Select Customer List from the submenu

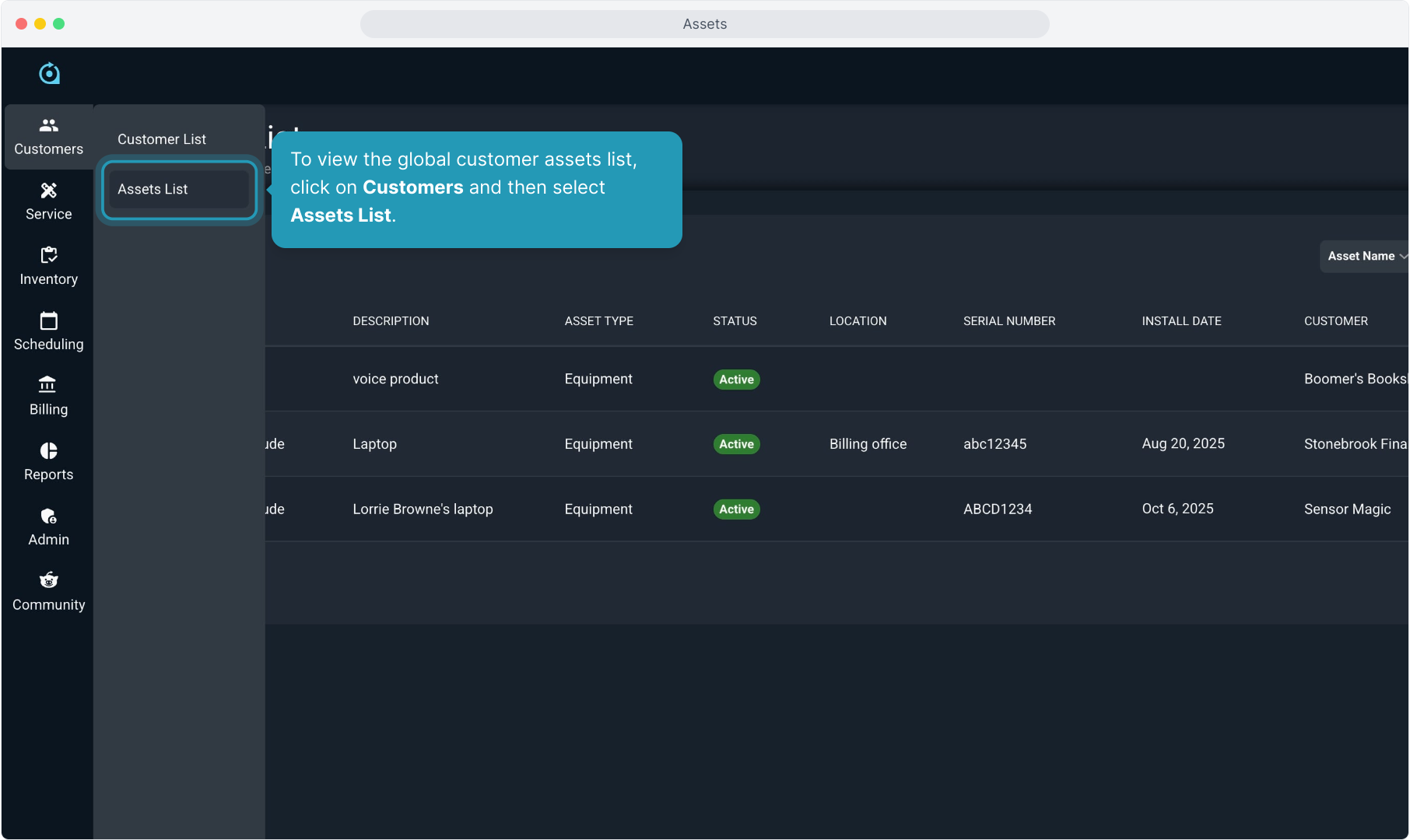(162, 139)
